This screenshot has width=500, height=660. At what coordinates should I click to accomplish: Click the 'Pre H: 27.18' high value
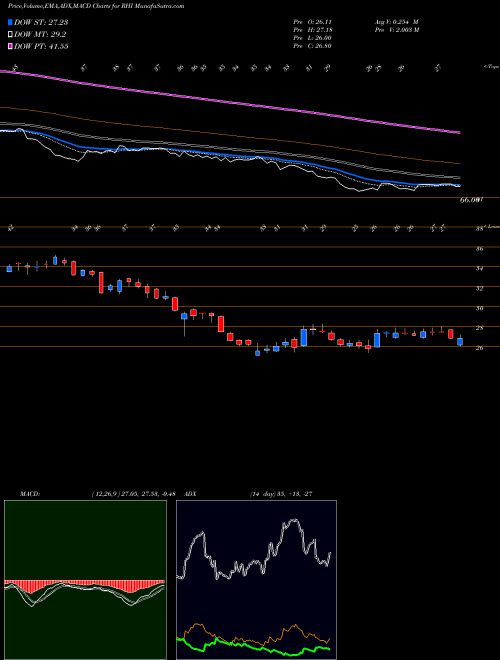pyautogui.click(x=313, y=30)
